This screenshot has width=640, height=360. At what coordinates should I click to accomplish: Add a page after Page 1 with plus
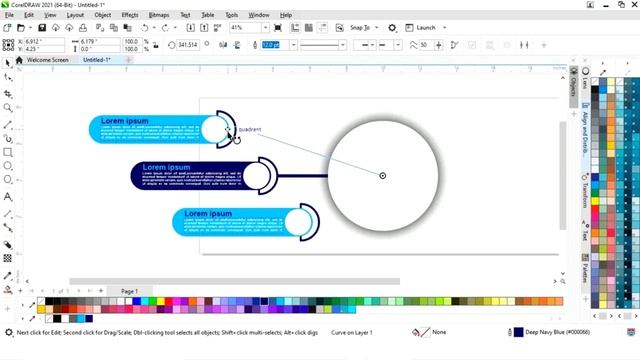point(101,291)
